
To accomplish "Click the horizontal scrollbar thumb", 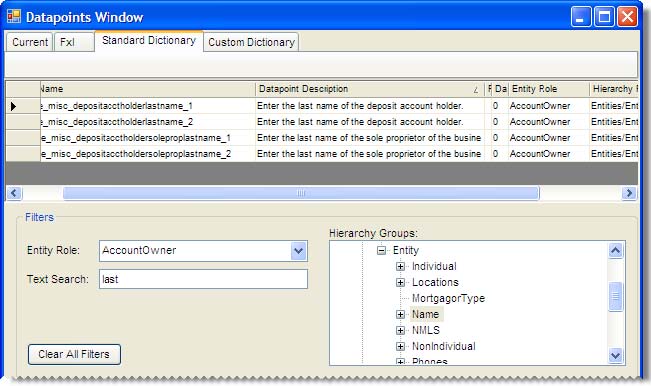I will pos(301,193).
